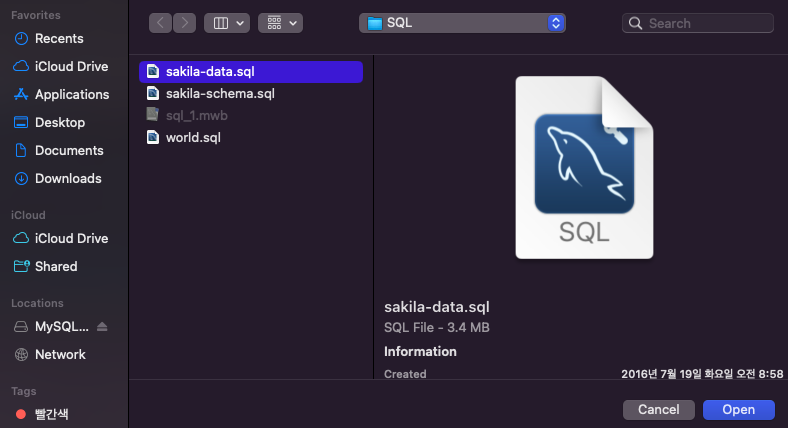Open the SQL folder path popup
The image size is (788, 428).
coord(462,23)
